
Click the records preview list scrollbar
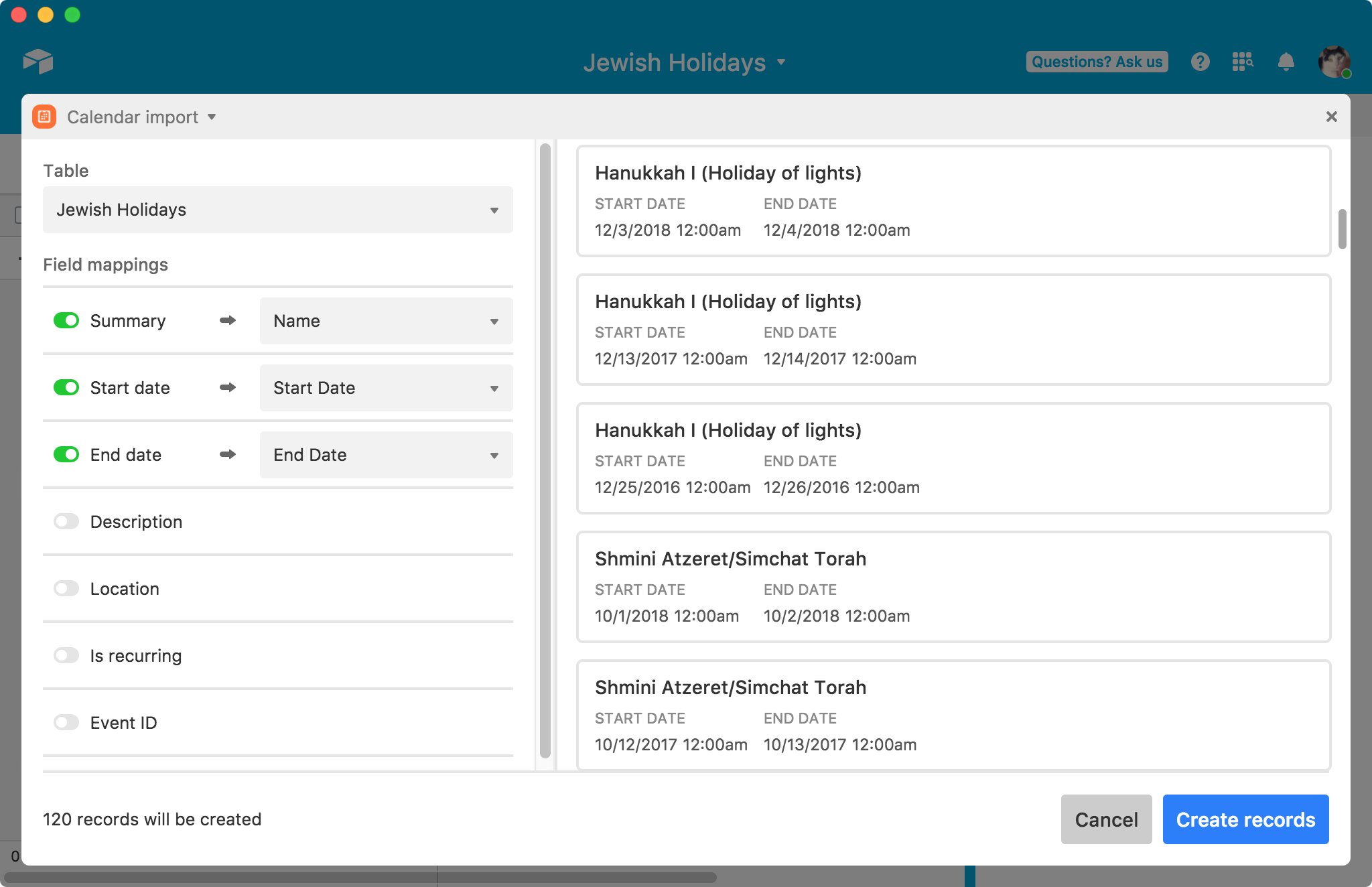pyautogui.click(x=1342, y=229)
